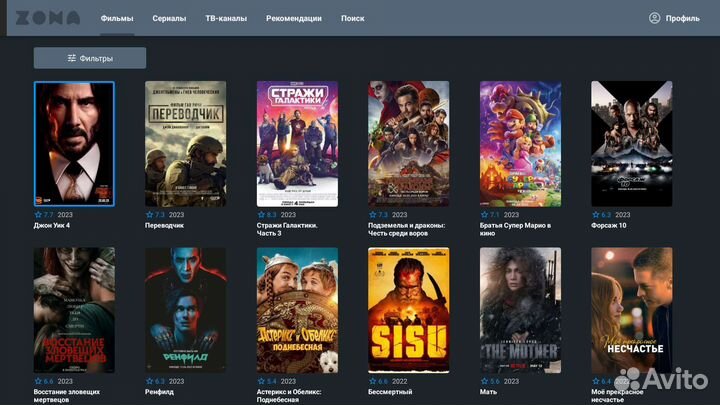This screenshot has height=405, width=720.
Task: Open the Подземелья и драконы poster
Action: pyautogui.click(x=409, y=144)
